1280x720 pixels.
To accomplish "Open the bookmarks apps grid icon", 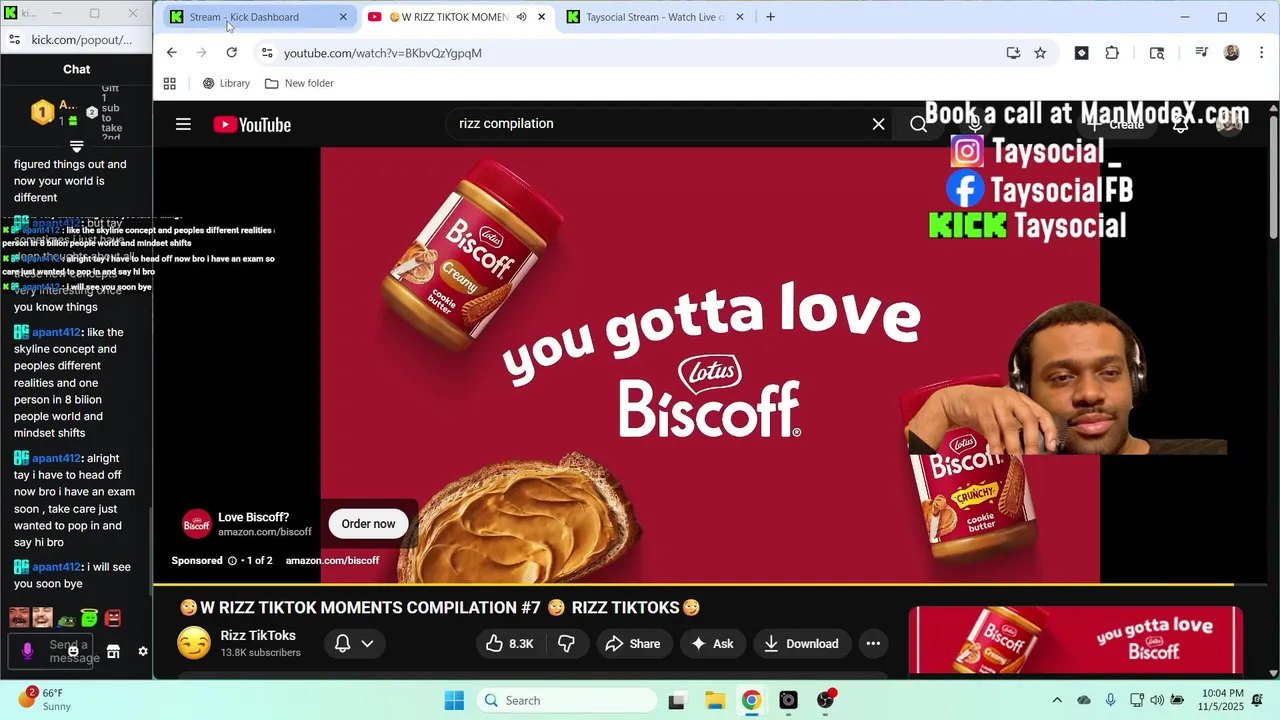I will (170, 83).
